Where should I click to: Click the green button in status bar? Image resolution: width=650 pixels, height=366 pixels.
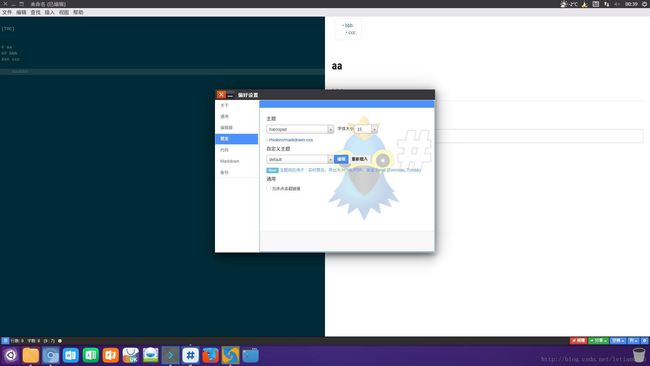[x=599, y=341]
